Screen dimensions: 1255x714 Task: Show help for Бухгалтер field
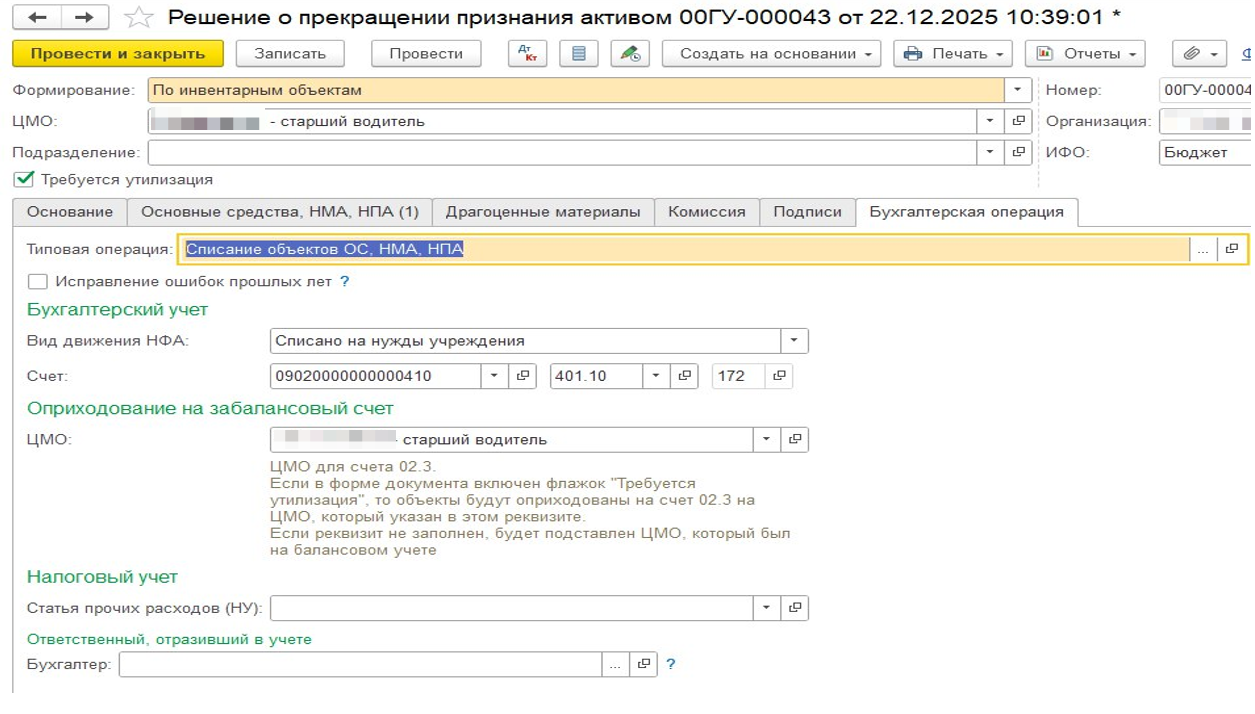[x=671, y=664]
